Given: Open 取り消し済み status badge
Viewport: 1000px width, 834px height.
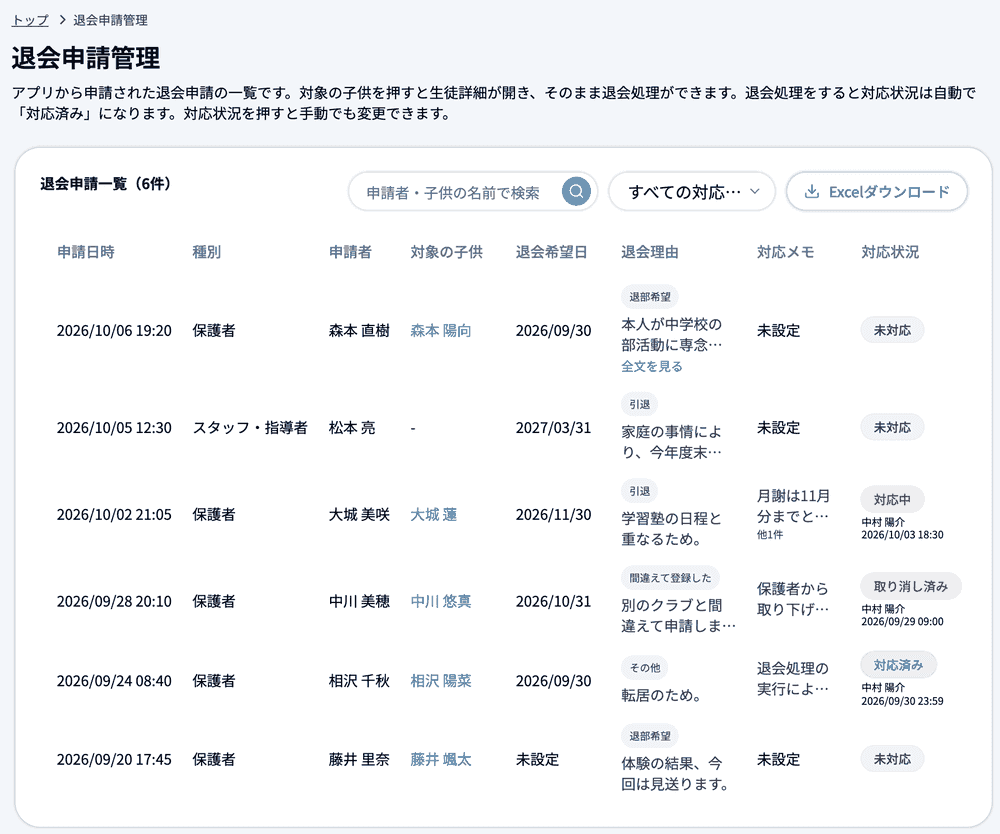Looking at the screenshot, I should 911,586.
